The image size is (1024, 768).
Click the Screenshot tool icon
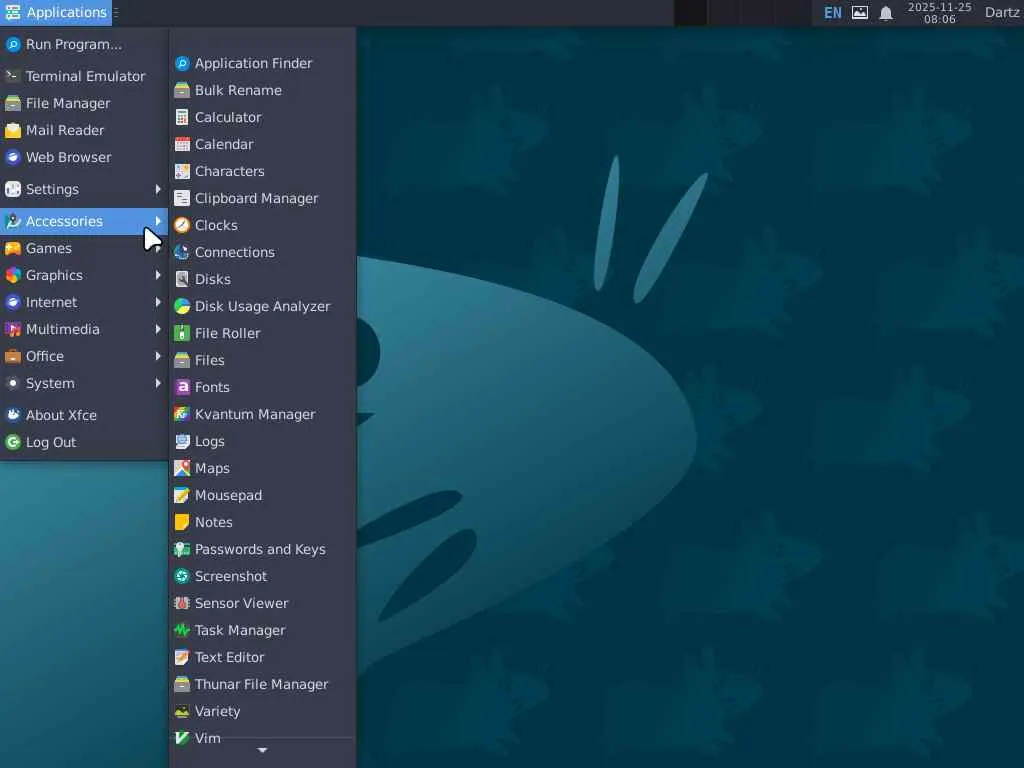[182, 576]
